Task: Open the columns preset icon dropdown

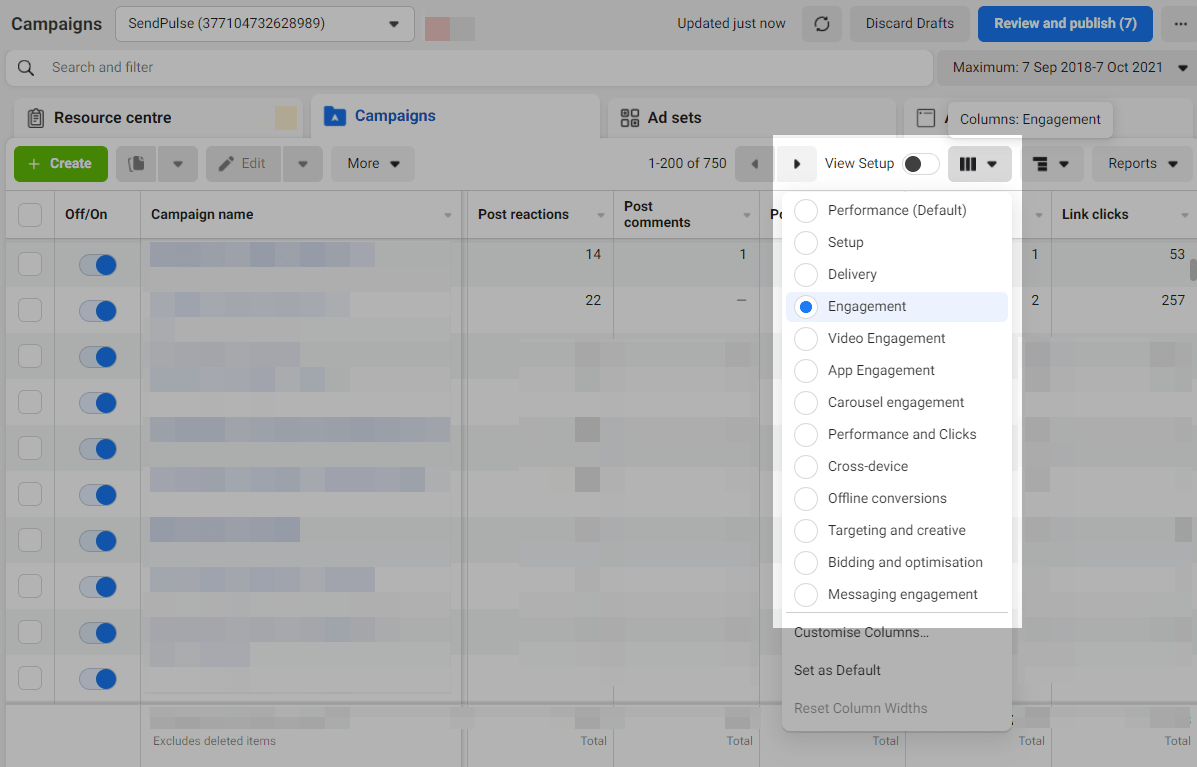Action: (979, 164)
